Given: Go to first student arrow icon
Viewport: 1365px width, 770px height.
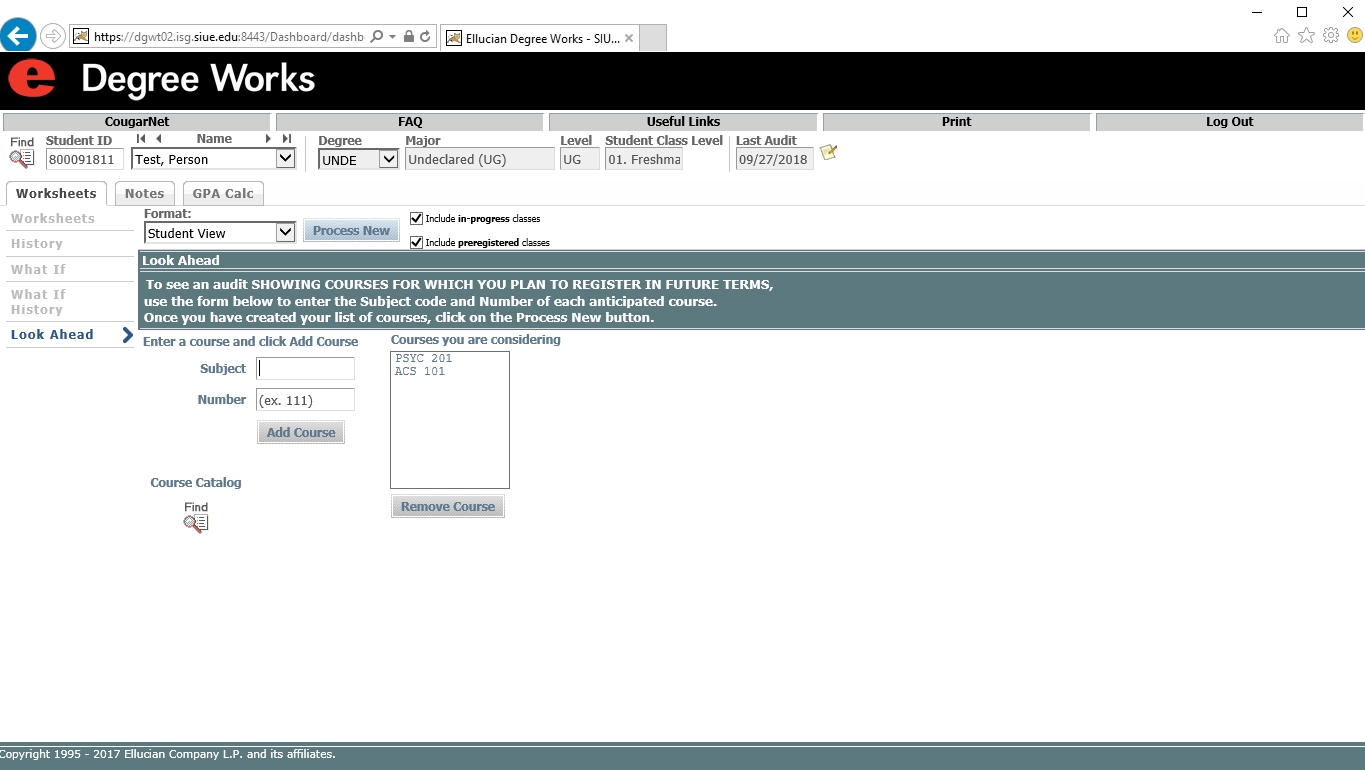Looking at the screenshot, I should 141,139.
